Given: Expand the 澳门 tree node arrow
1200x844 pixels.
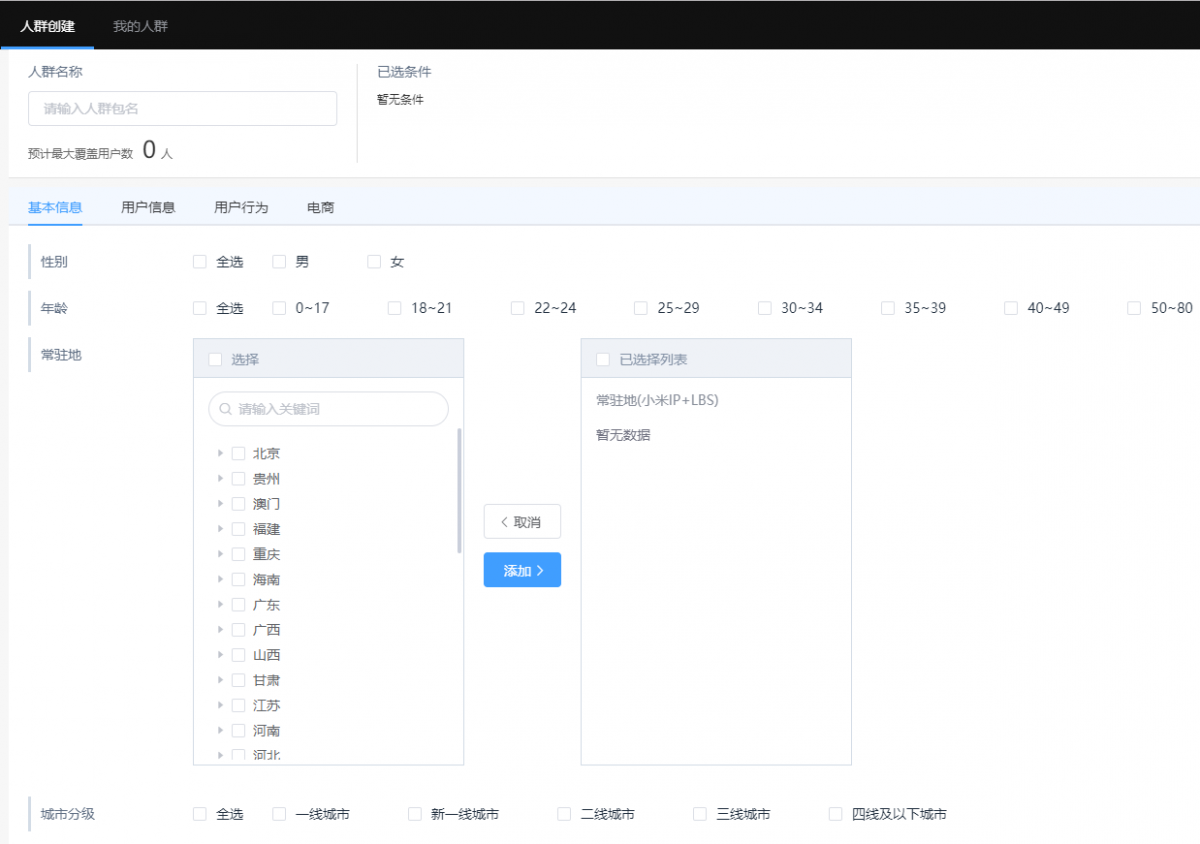Looking at the screenshot, I should [220, 504].
